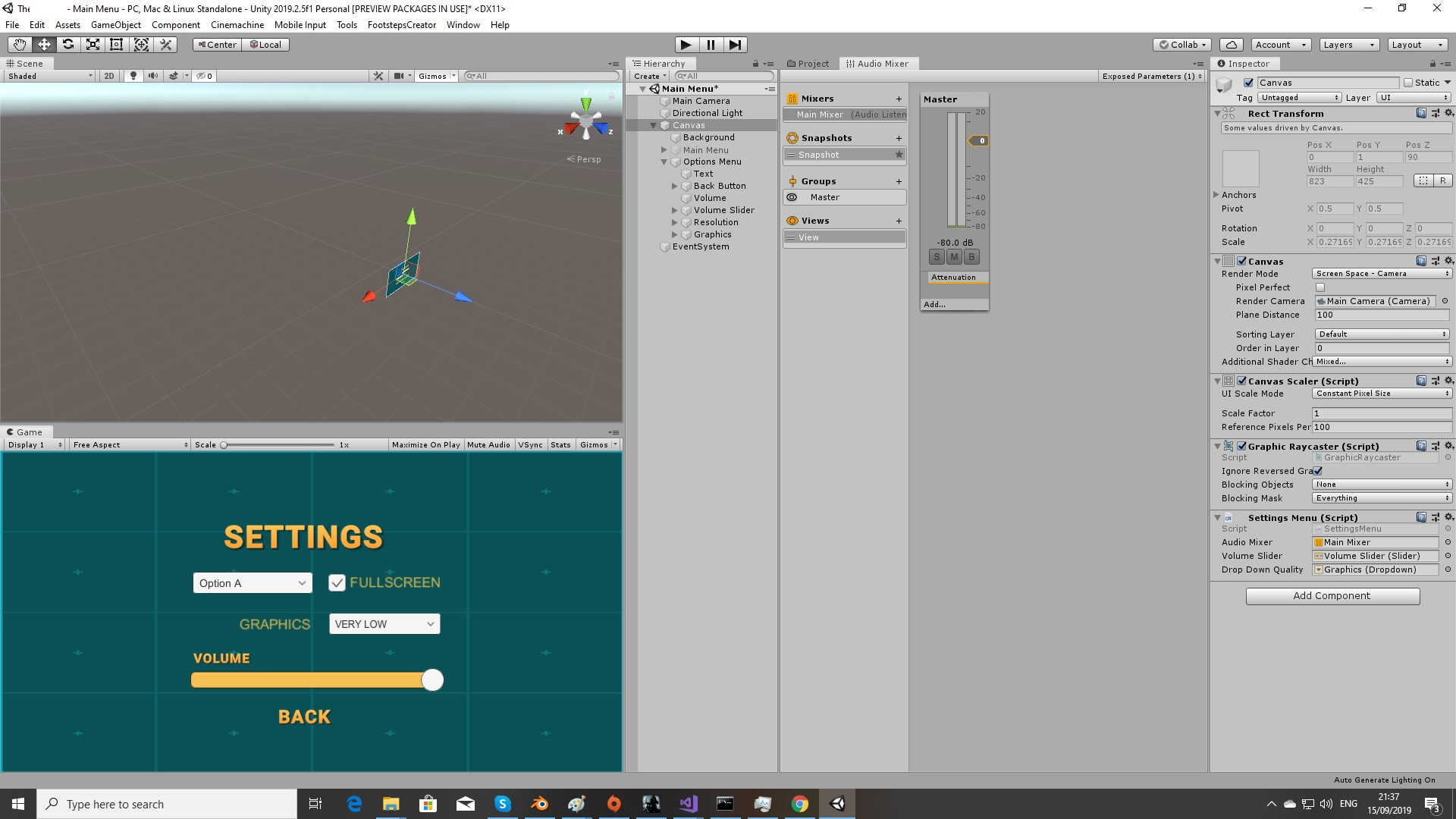The image size is (1456, 819).
Task: Open the Graphics quality dropdown in Game view
Action: click(x=384, y=624)
